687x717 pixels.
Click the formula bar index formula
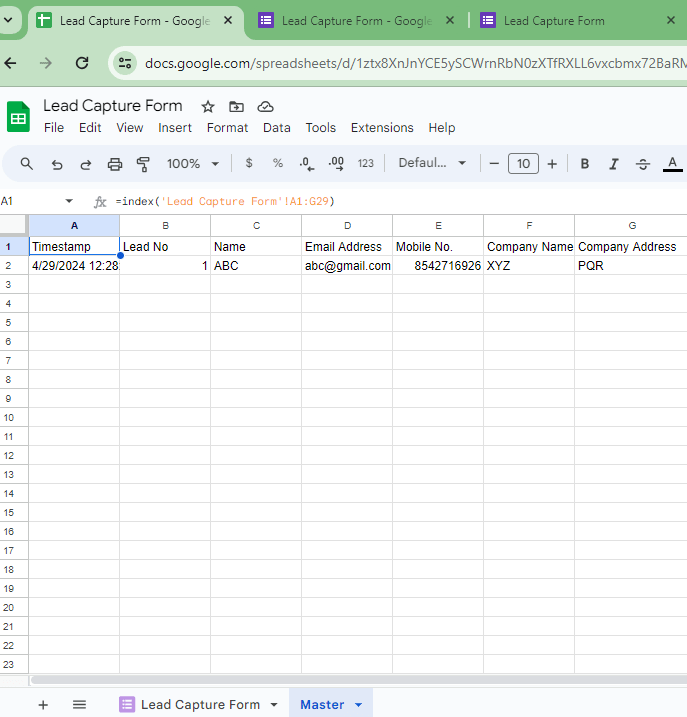(225, 201)
